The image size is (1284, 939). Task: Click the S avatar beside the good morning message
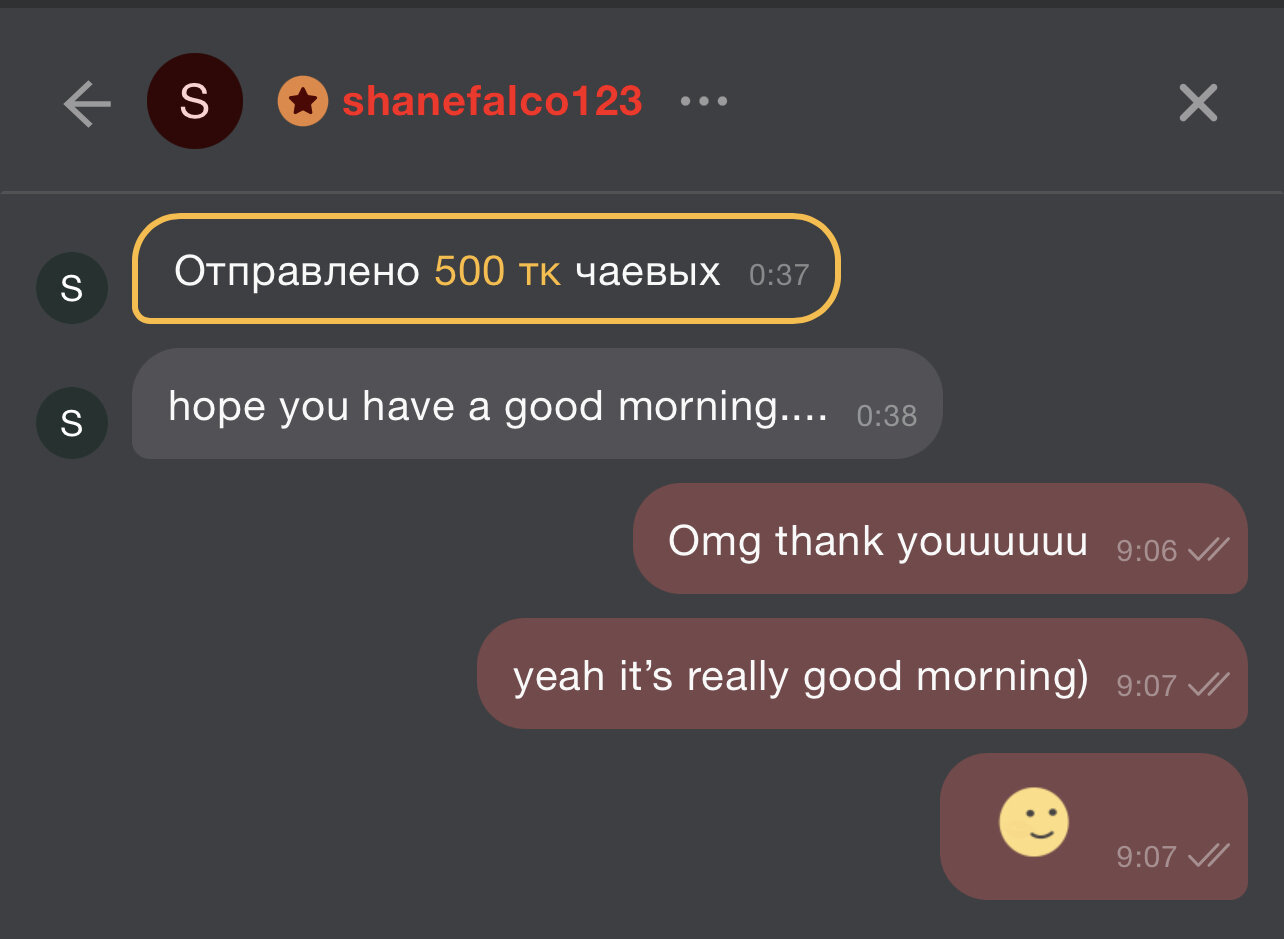[x=72, y=423]
